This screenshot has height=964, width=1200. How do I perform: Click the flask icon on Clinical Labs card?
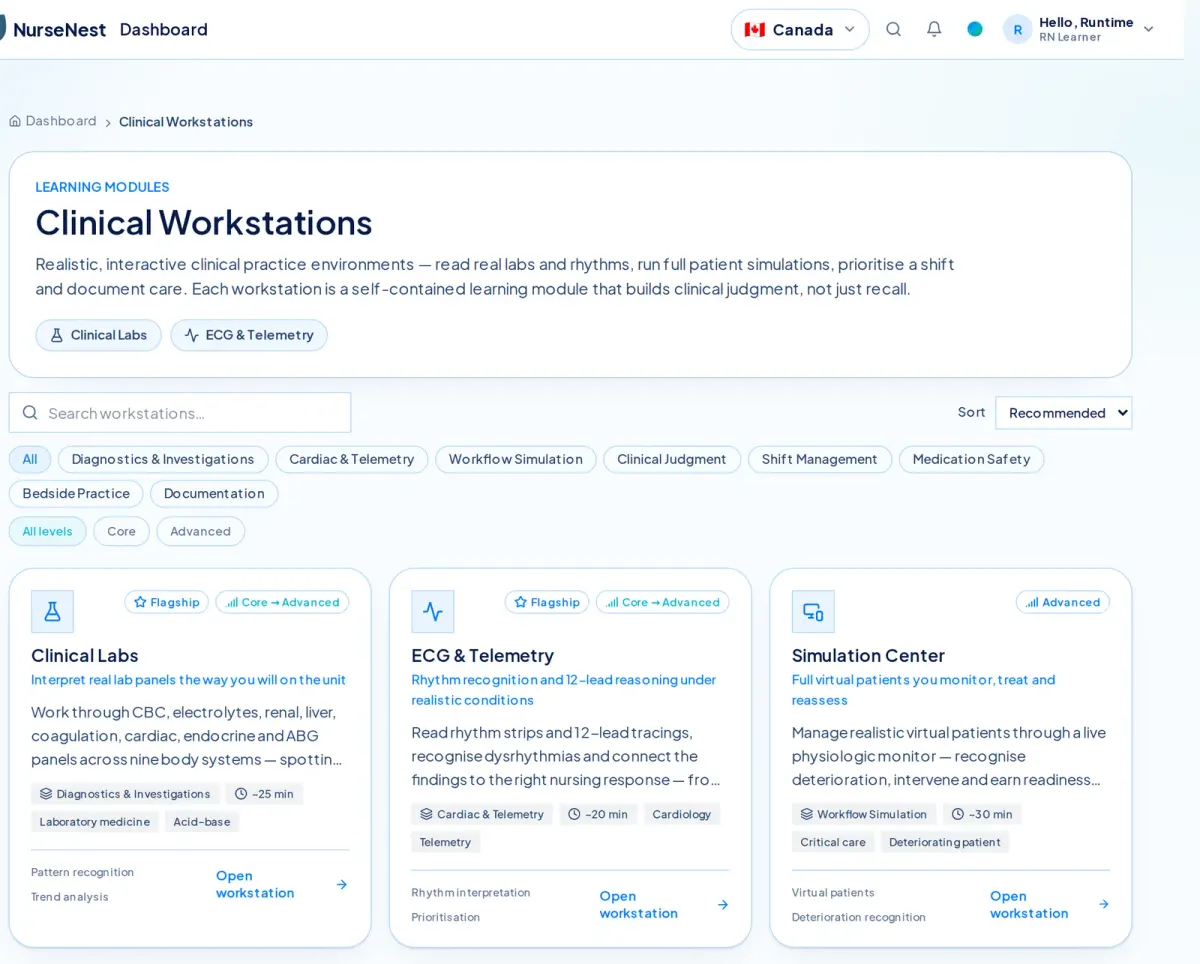click(52, 611)
